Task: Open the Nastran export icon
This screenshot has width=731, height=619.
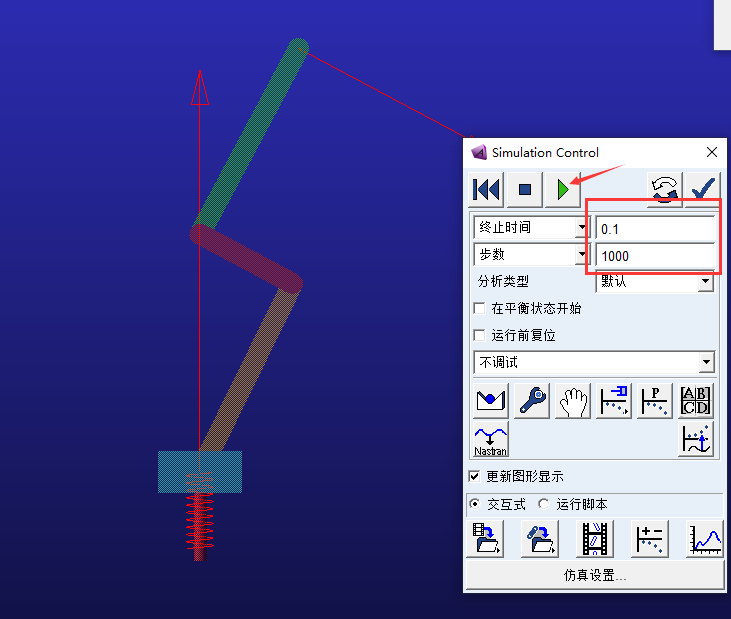Action: (x=490, y=440)
